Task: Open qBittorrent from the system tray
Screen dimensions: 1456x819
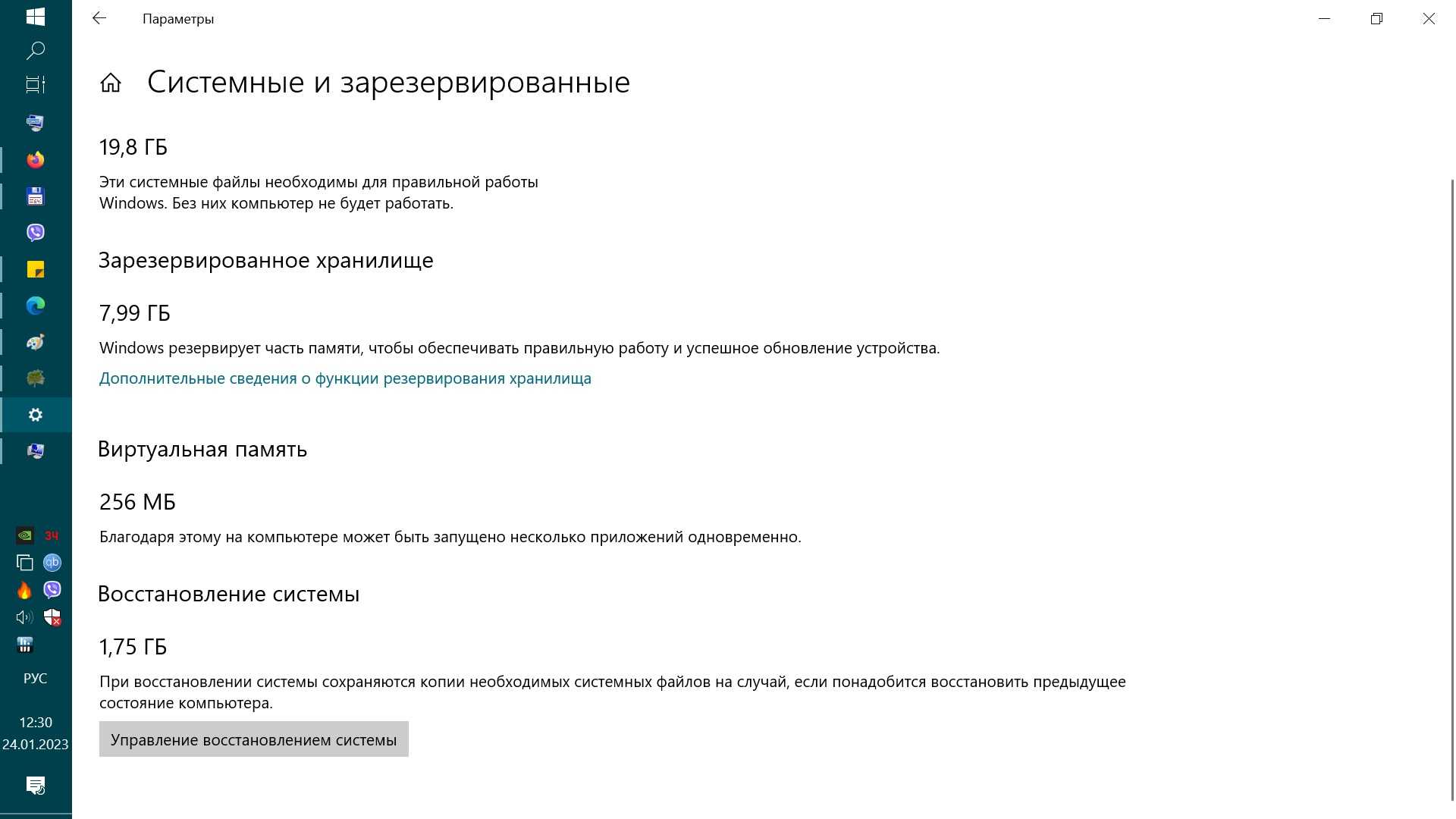Action: [52, 563]
